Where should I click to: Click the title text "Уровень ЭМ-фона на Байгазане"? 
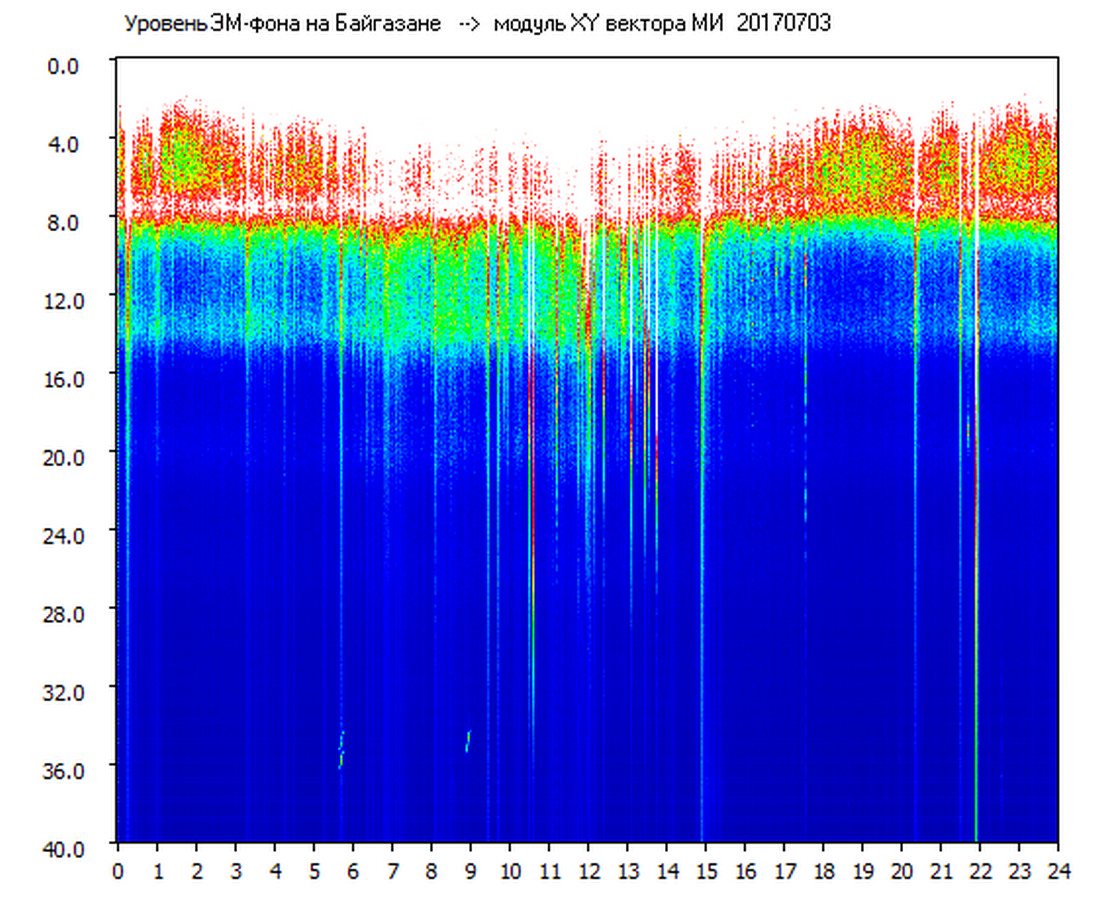coord(282,24)
